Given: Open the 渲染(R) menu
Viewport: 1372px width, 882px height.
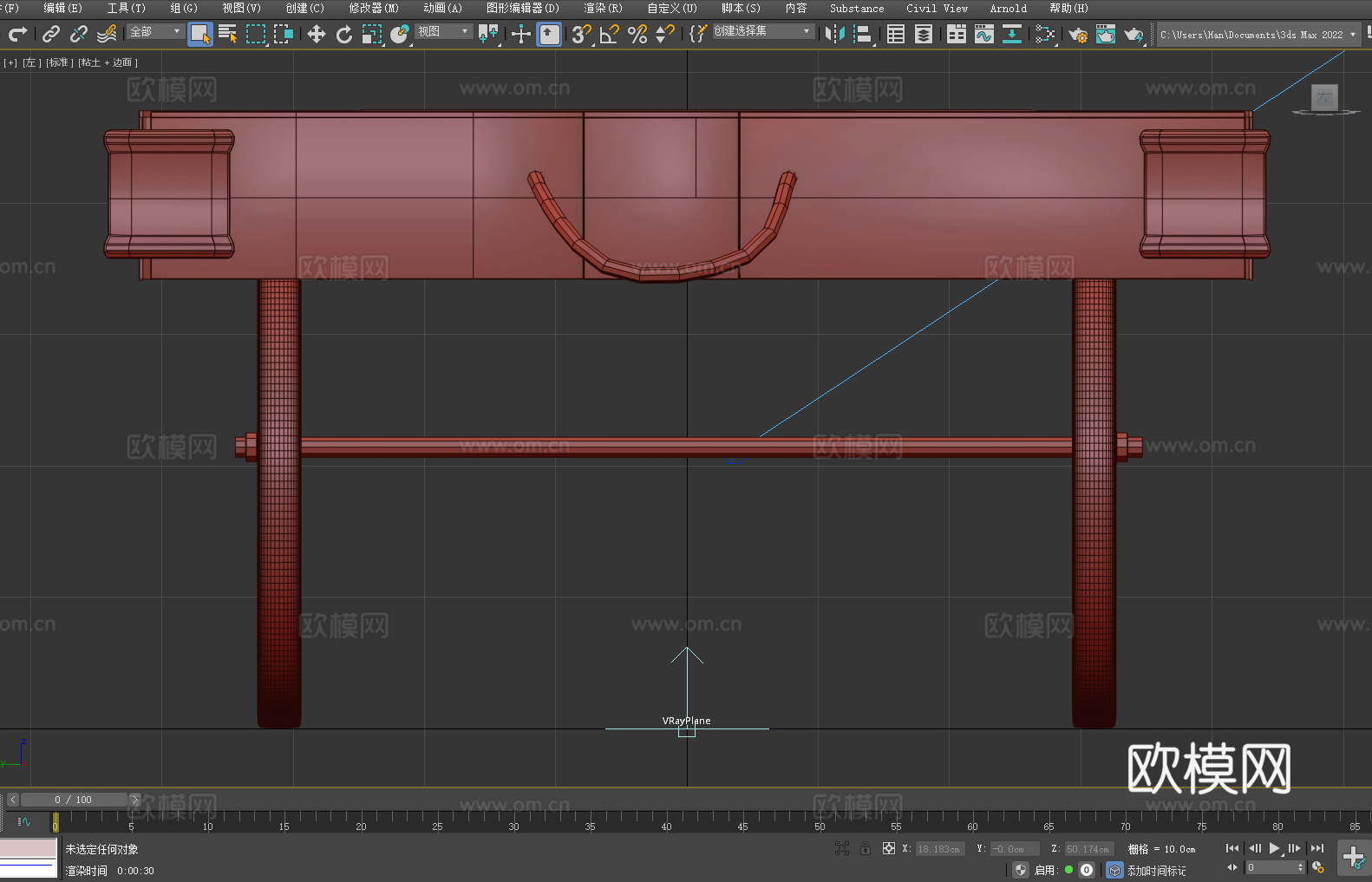Looking at the screenshot, I should click(x=603, y=9).
